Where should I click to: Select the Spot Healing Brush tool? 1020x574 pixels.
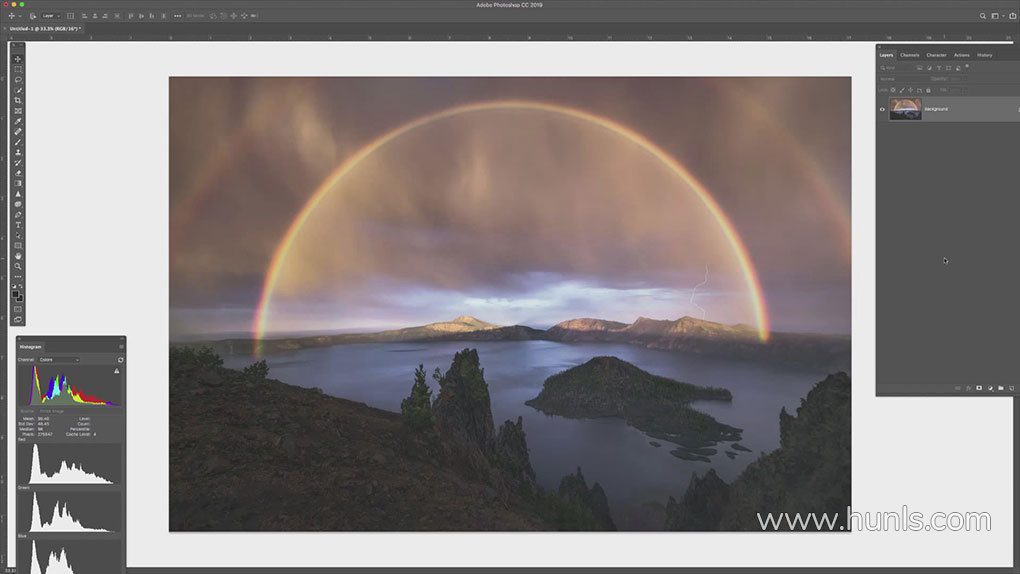(x=18, y=132)
